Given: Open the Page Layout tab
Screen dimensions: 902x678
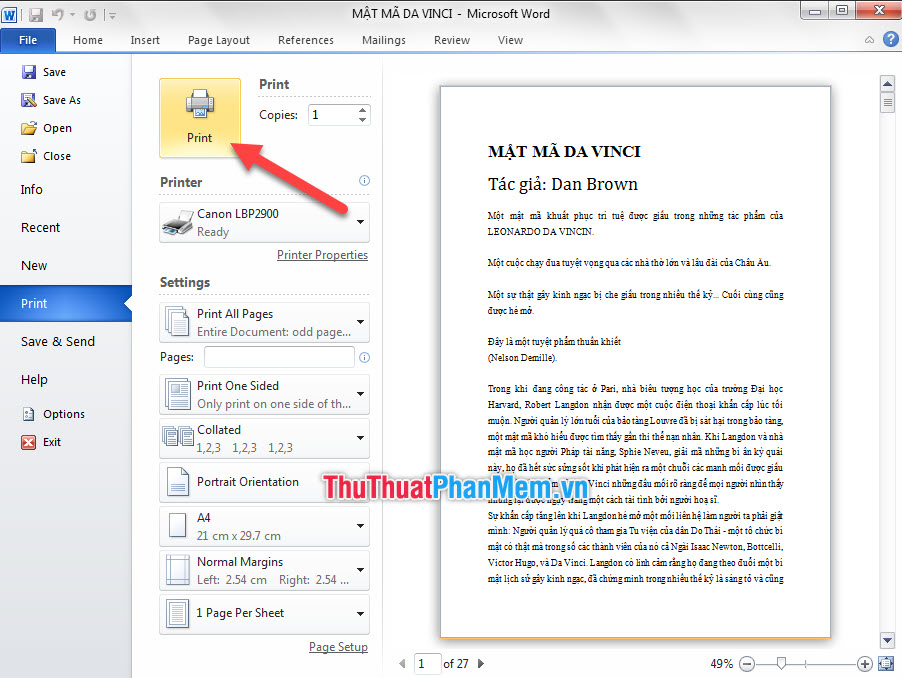Looking at the screenshot, I should click(219, 40).
